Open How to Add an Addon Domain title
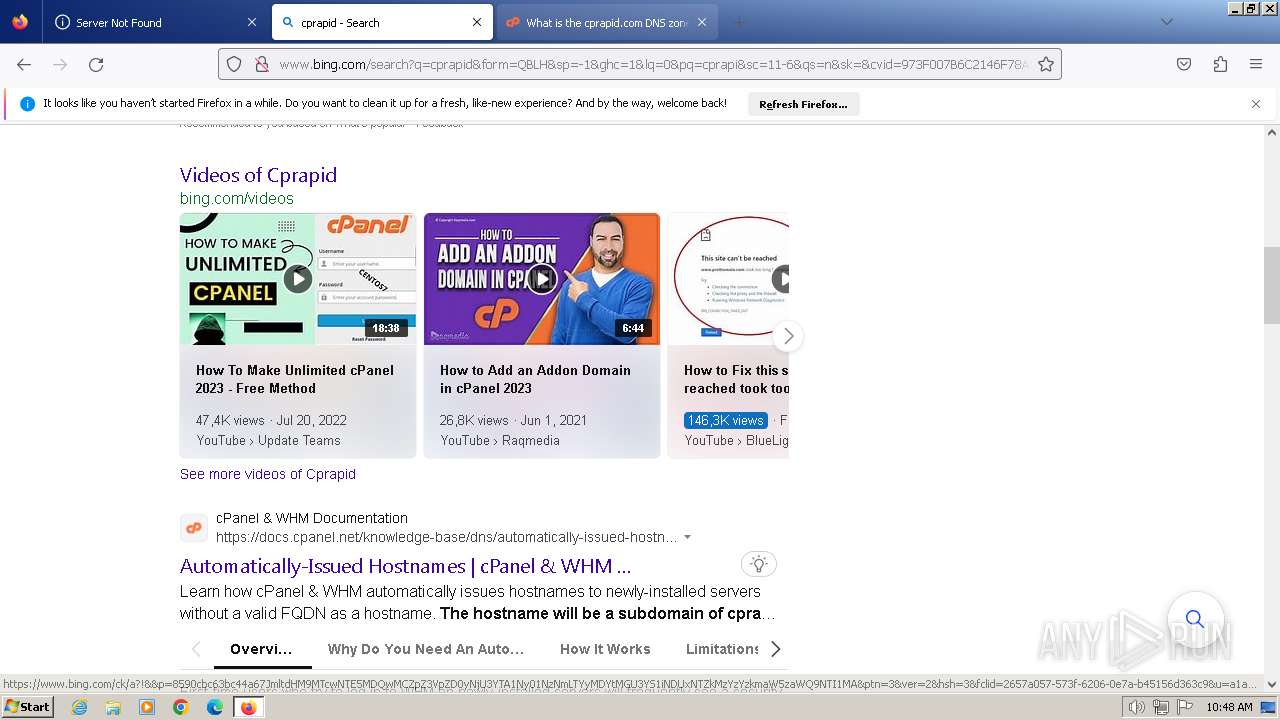 tap(535, 379)
